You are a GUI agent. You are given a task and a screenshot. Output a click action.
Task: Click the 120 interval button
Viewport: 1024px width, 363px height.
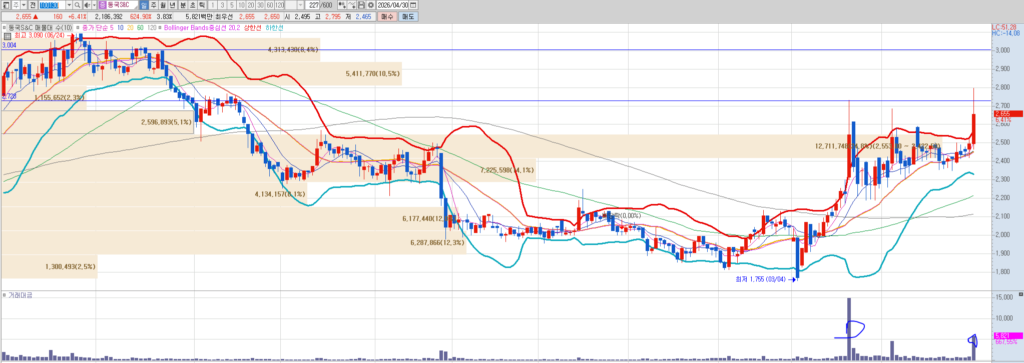[x=280, y=5]
